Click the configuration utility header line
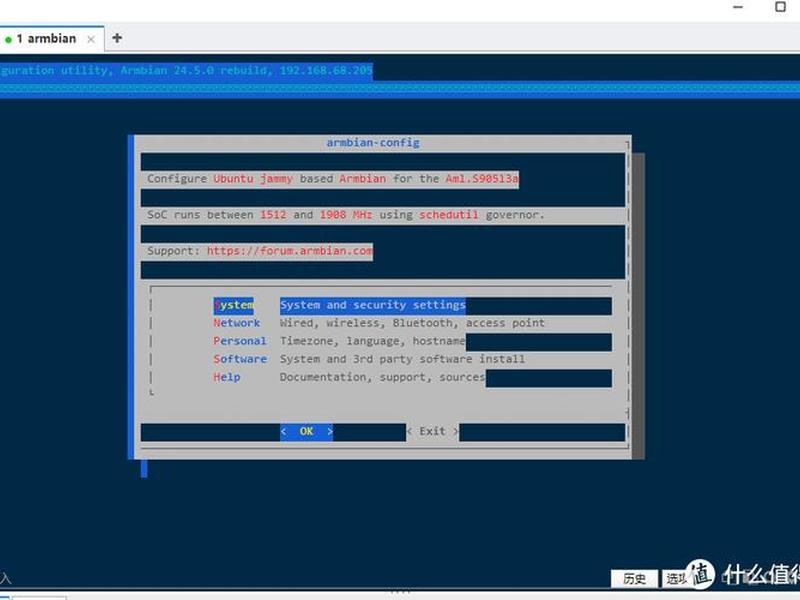This screenshot has height=600, width=800. (186, 71)
